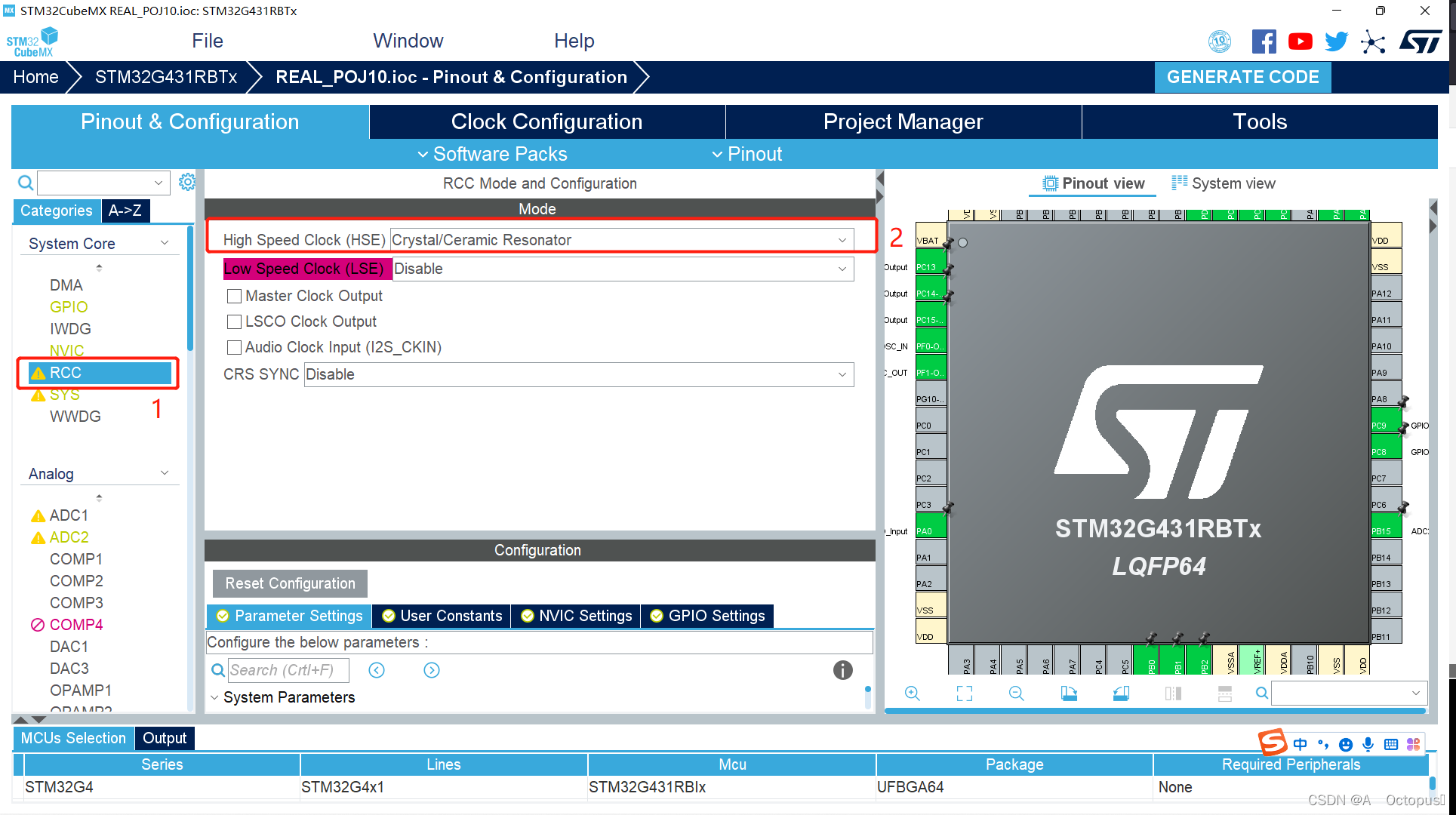
Task: Select the Pinout & Configuration tab
Action: pyautogui.click(x=190, y=122)
